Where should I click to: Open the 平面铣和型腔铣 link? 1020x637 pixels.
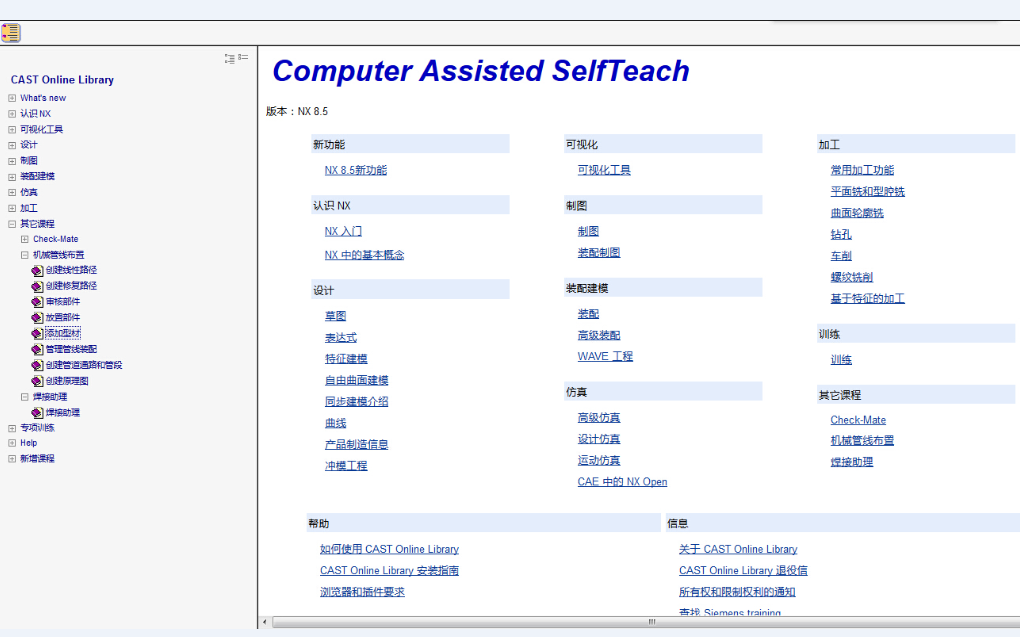pos(868,192)
